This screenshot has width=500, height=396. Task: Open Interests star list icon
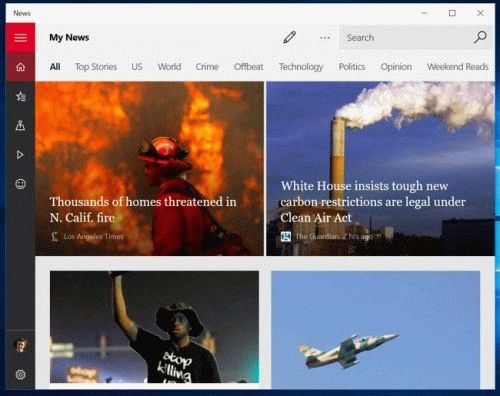point(20,96)
